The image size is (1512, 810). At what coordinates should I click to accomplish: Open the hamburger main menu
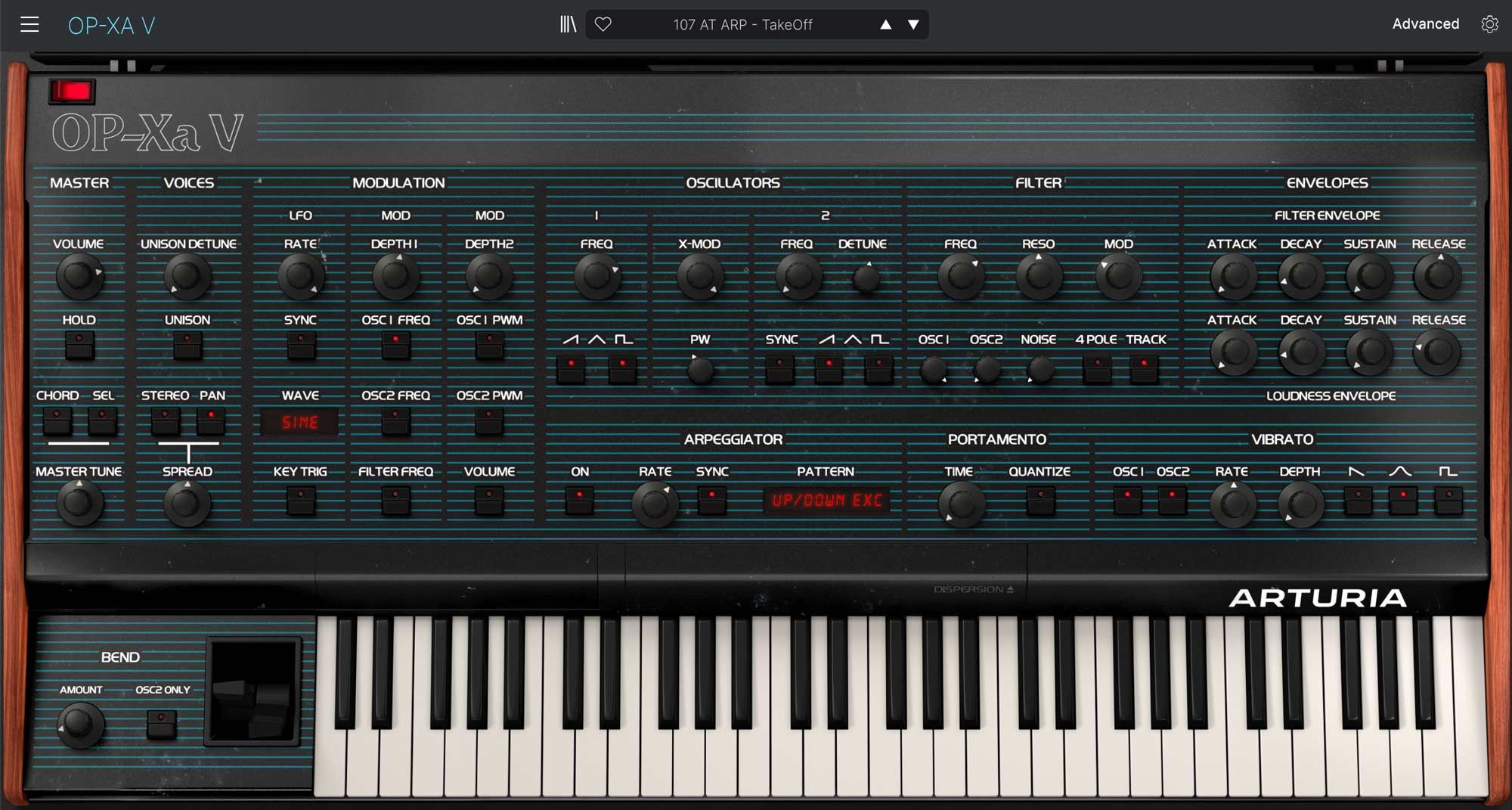coord(29,25)
